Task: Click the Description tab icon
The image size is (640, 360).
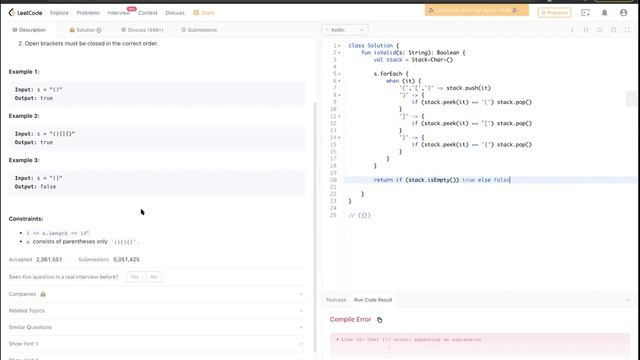Action: click(15, 30)
